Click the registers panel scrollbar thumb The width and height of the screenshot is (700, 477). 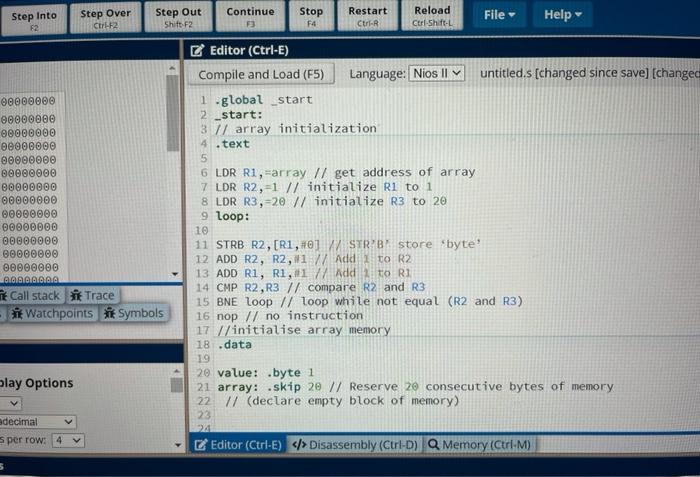(172, 113)
